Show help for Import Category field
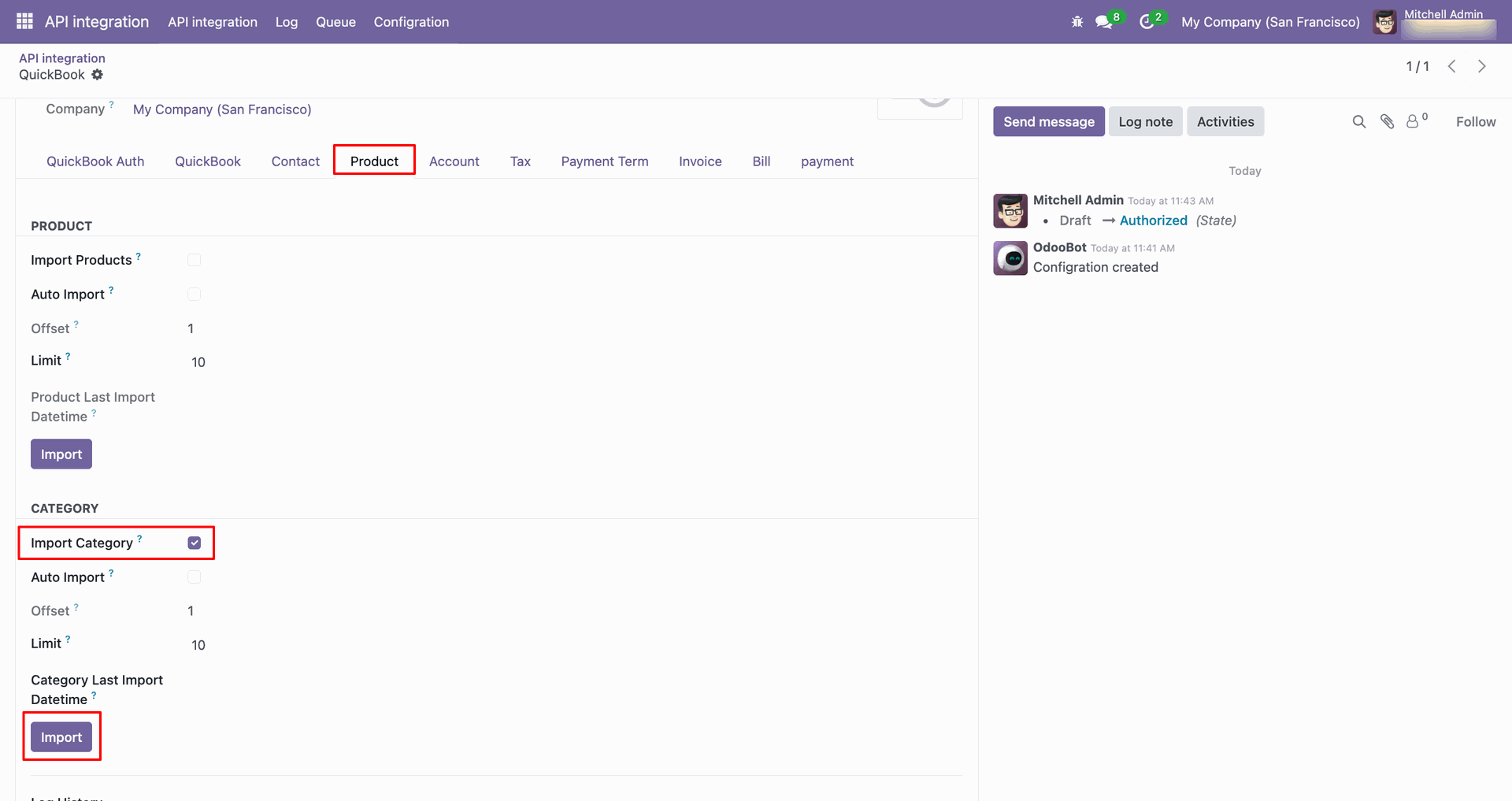The height and width of the screenshot is (801, 1512). pyautogui.click(x=139, y=539)
